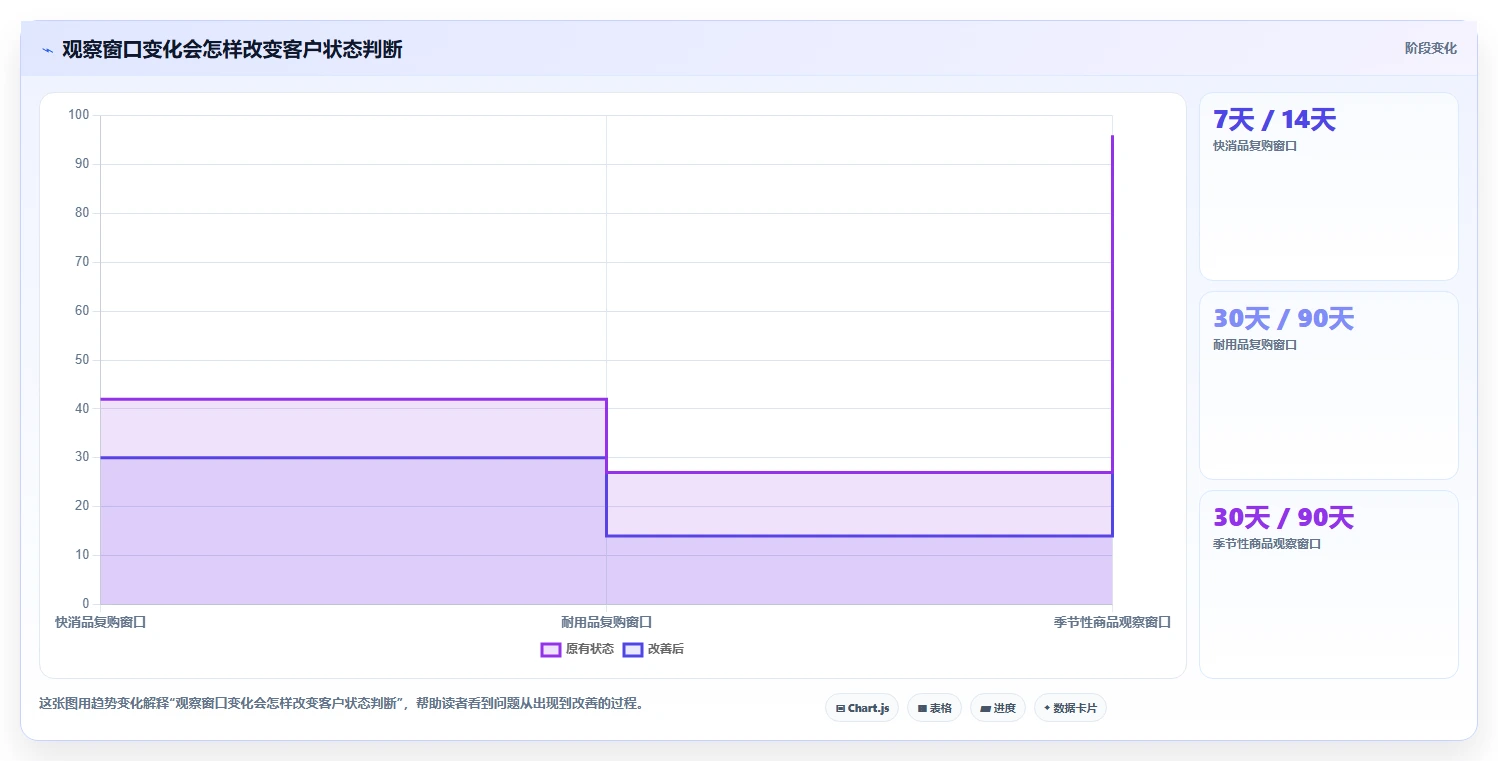Click the 快消品复购窗口 card caption
The image size is (1498, 761).
pos(1255,146)
